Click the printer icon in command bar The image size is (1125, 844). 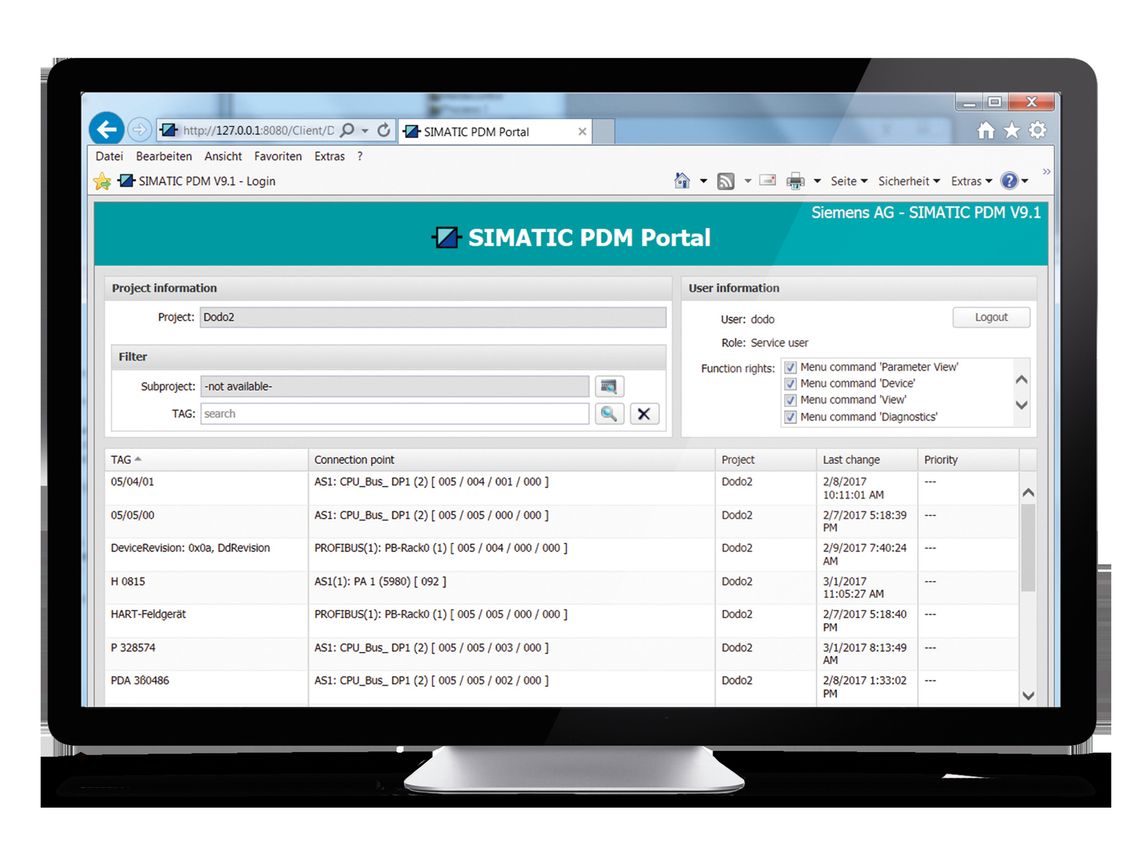click(x=795, y=182)
